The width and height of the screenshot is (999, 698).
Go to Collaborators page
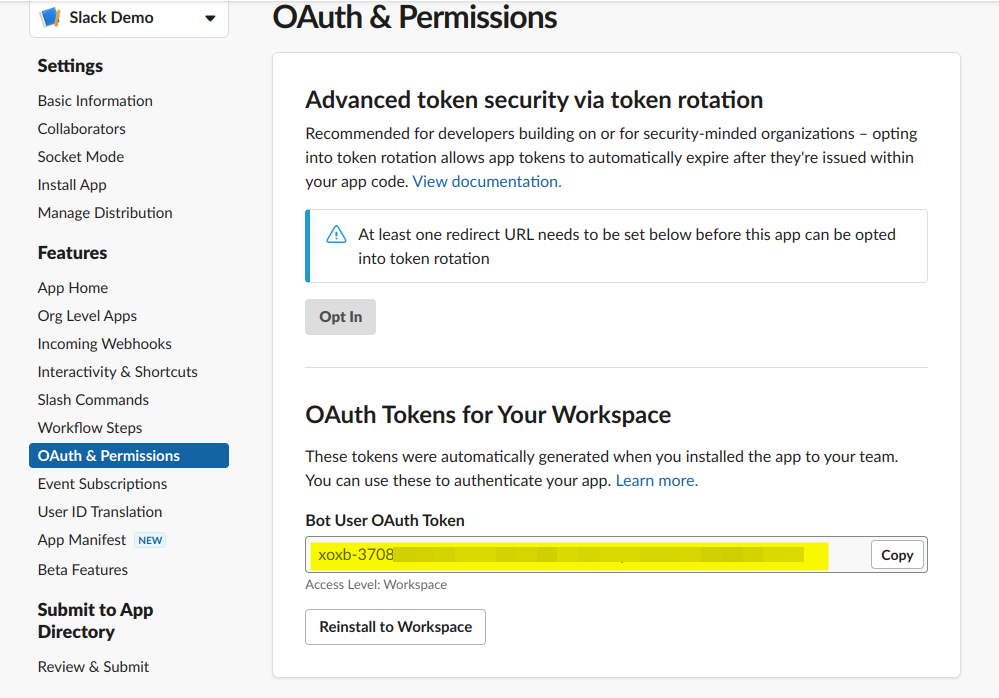click(82, 129)
